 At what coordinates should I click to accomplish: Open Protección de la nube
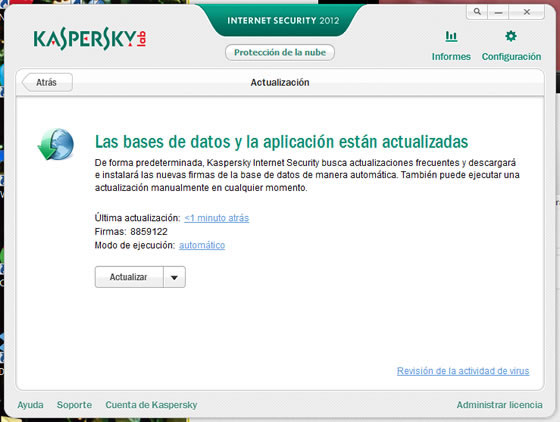point(280,52)
